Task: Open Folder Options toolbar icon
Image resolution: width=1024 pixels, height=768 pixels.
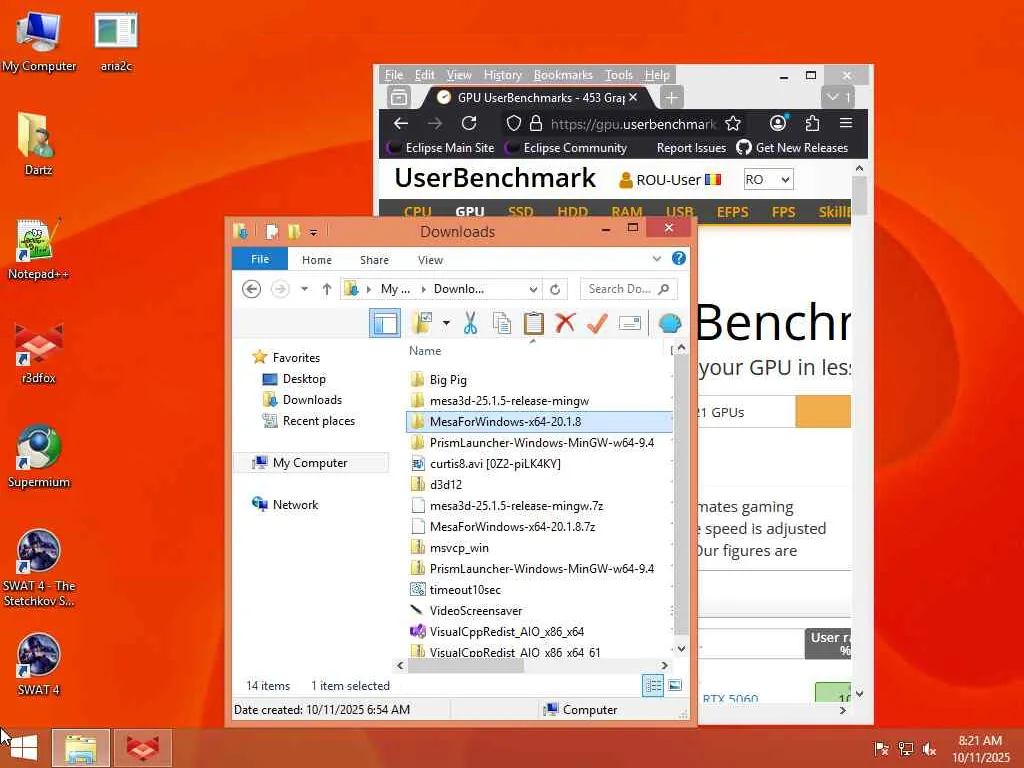Action: [x=423, y=323]
